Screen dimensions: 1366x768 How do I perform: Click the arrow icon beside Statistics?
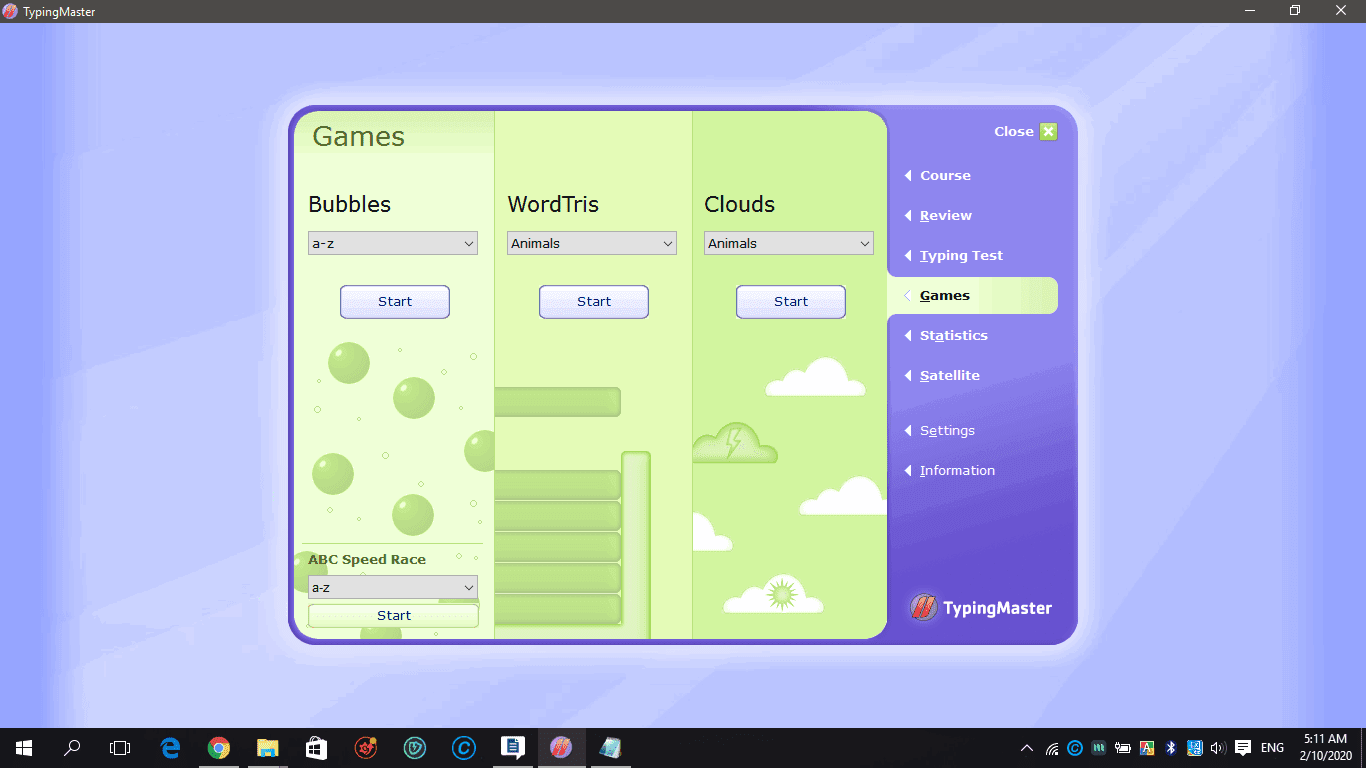(x=908, y=335)
